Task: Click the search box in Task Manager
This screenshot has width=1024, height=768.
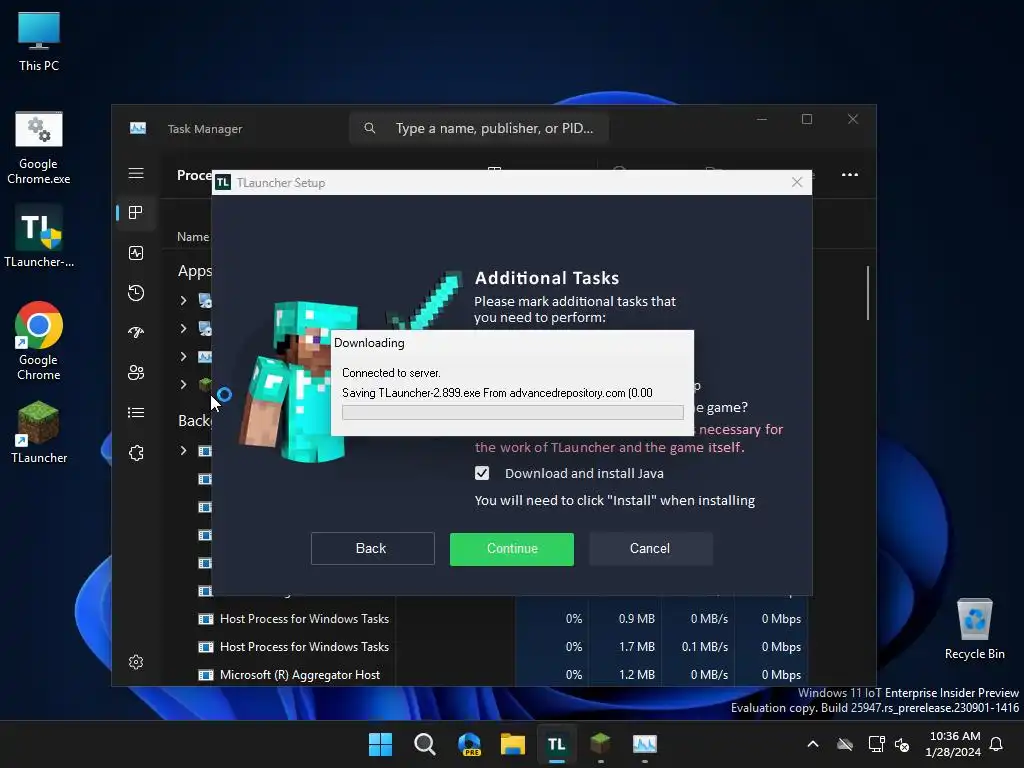Action: pyautogui.click(x=479, y=128)
